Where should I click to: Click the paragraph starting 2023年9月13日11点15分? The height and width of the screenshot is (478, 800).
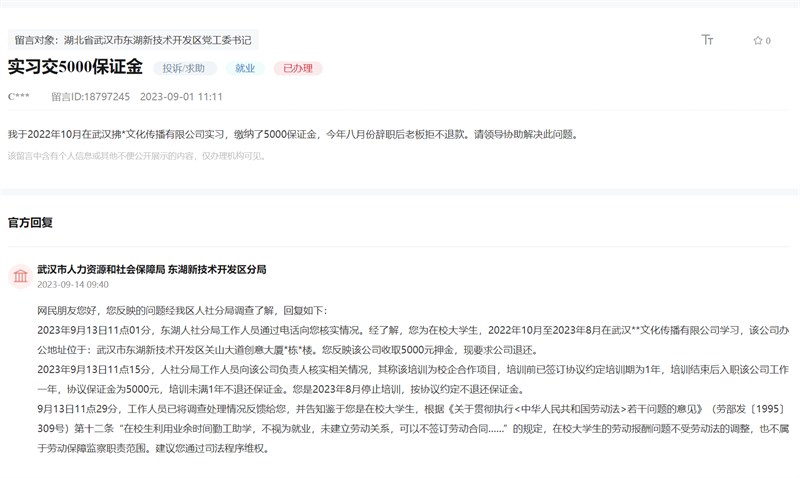pyautogui.click(x=413, y=380)
